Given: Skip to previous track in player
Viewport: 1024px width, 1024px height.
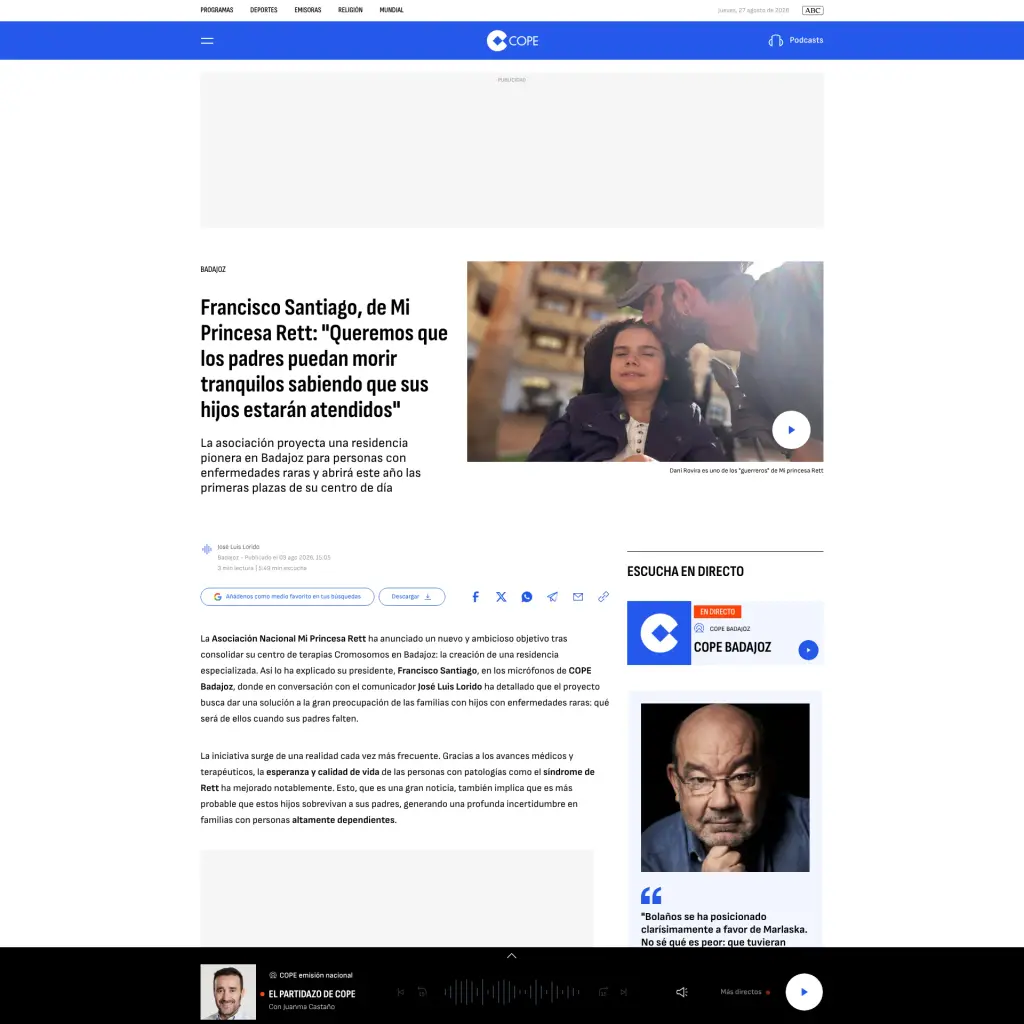Looking at the screenshot, I should coord(401,992).
